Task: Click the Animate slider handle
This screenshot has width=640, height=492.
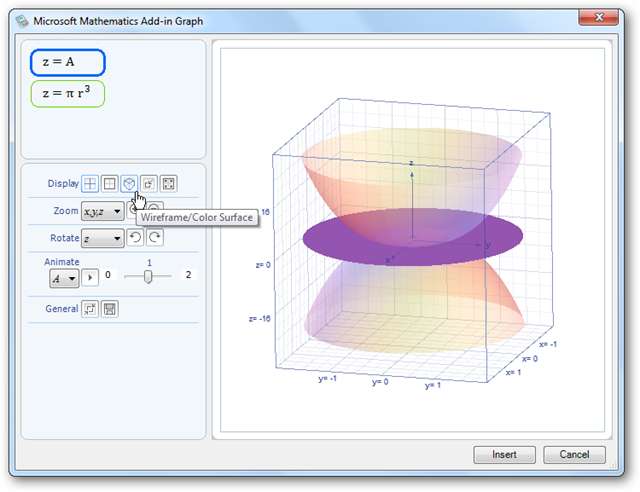Action: point(148,277)
